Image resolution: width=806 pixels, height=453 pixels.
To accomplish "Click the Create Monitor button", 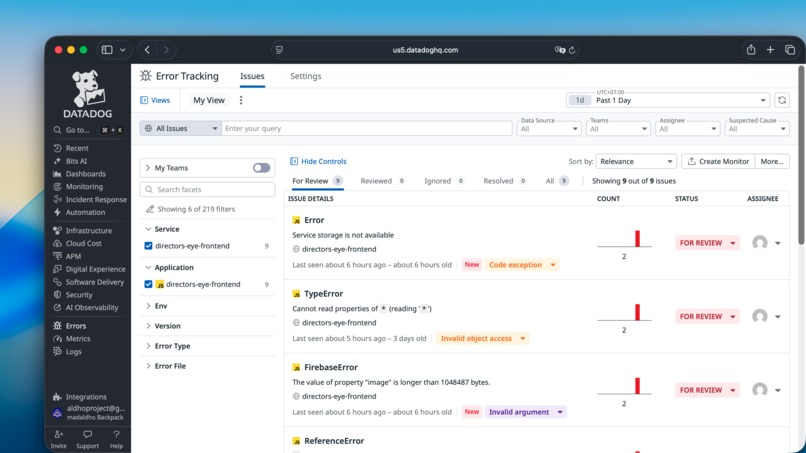I will tap(718, 161).
